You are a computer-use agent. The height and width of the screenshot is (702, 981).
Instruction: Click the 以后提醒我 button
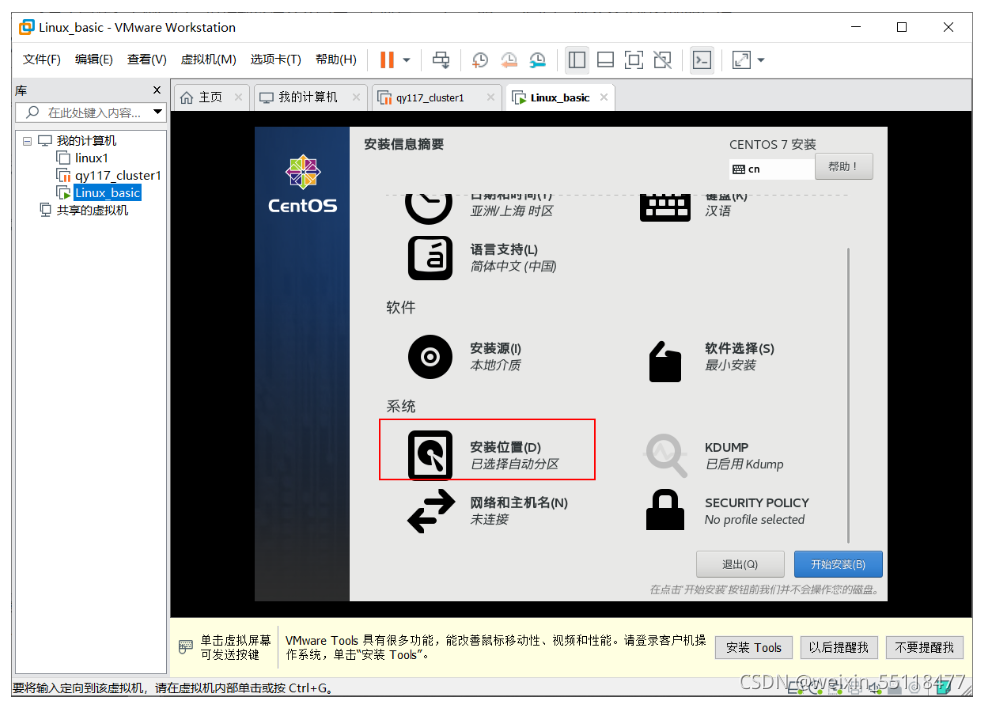pyautogui.click(x=838, y=648)
